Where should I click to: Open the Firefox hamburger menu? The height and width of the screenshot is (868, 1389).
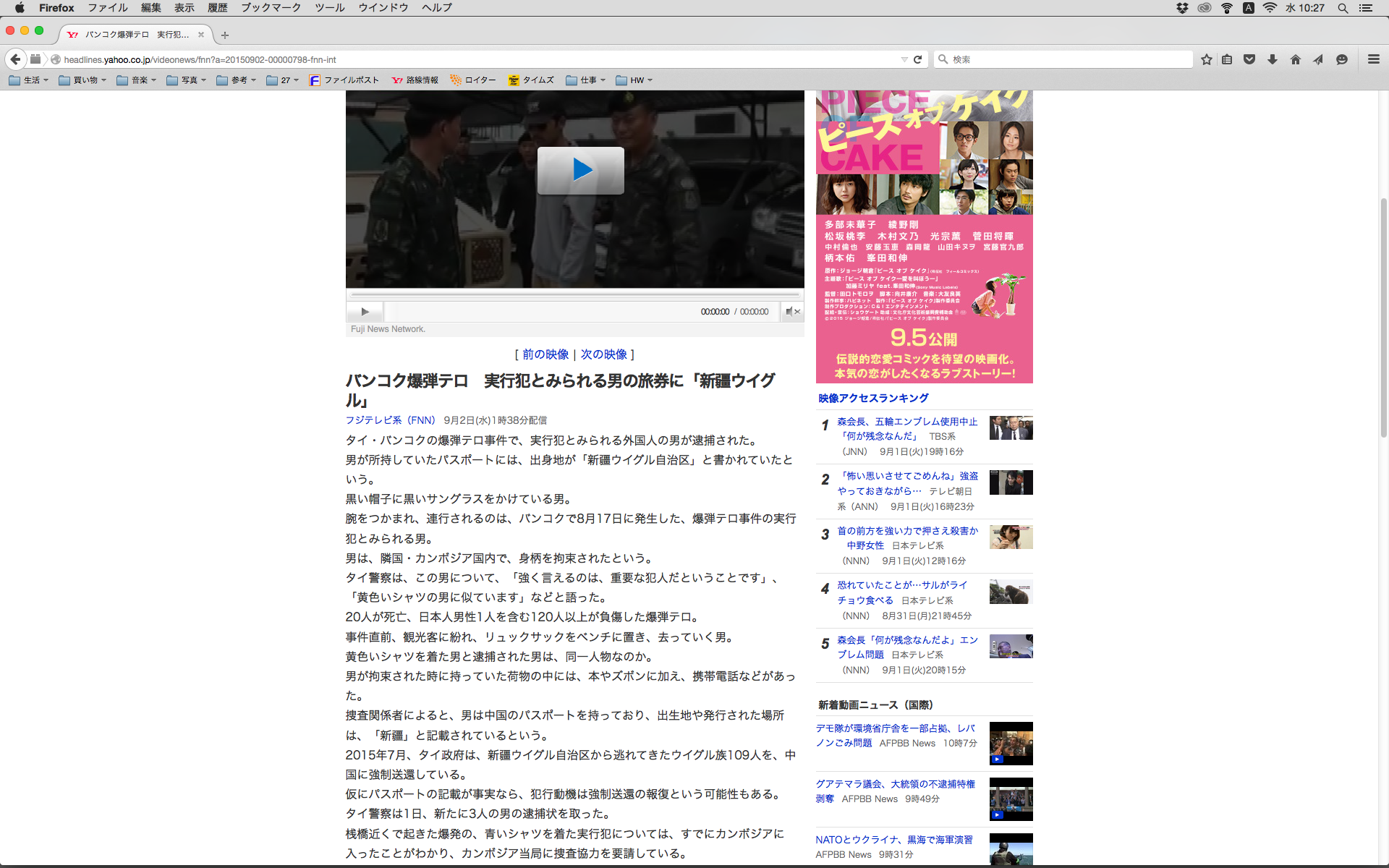click(1373, 59)
